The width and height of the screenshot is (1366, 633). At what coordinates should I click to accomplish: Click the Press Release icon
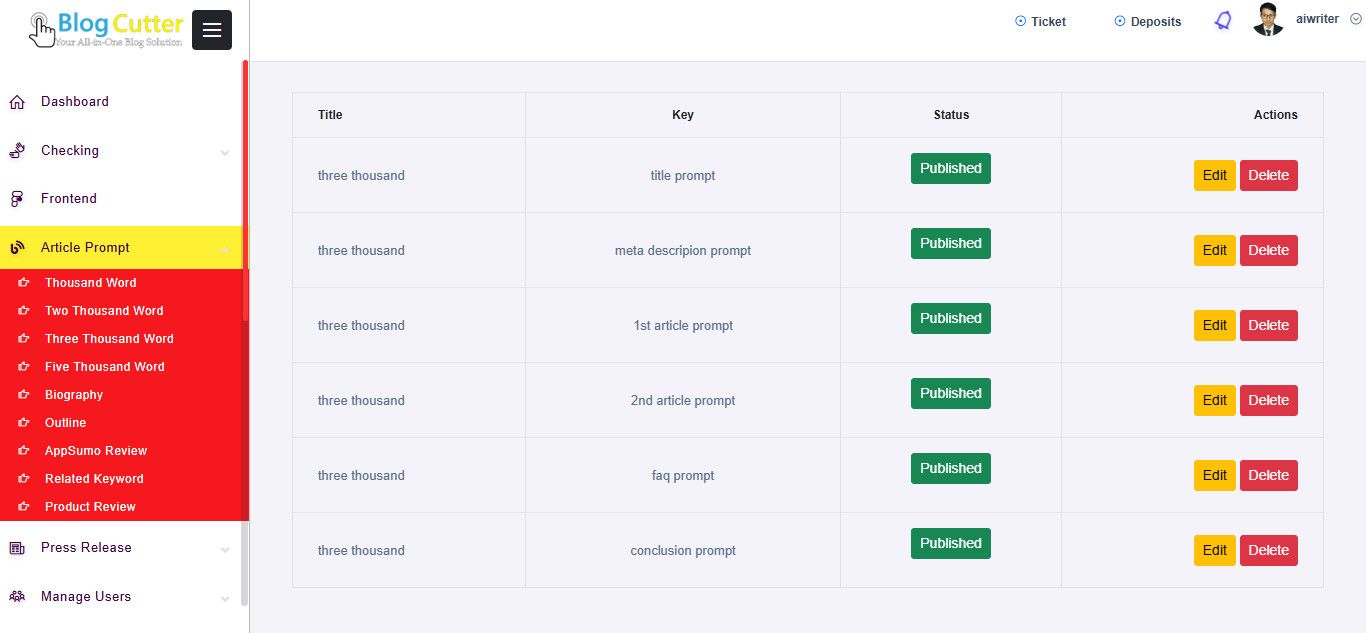17,548
